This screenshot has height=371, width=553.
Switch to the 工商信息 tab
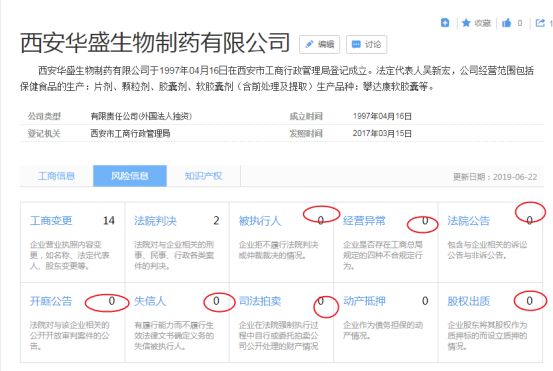(56, 176)
